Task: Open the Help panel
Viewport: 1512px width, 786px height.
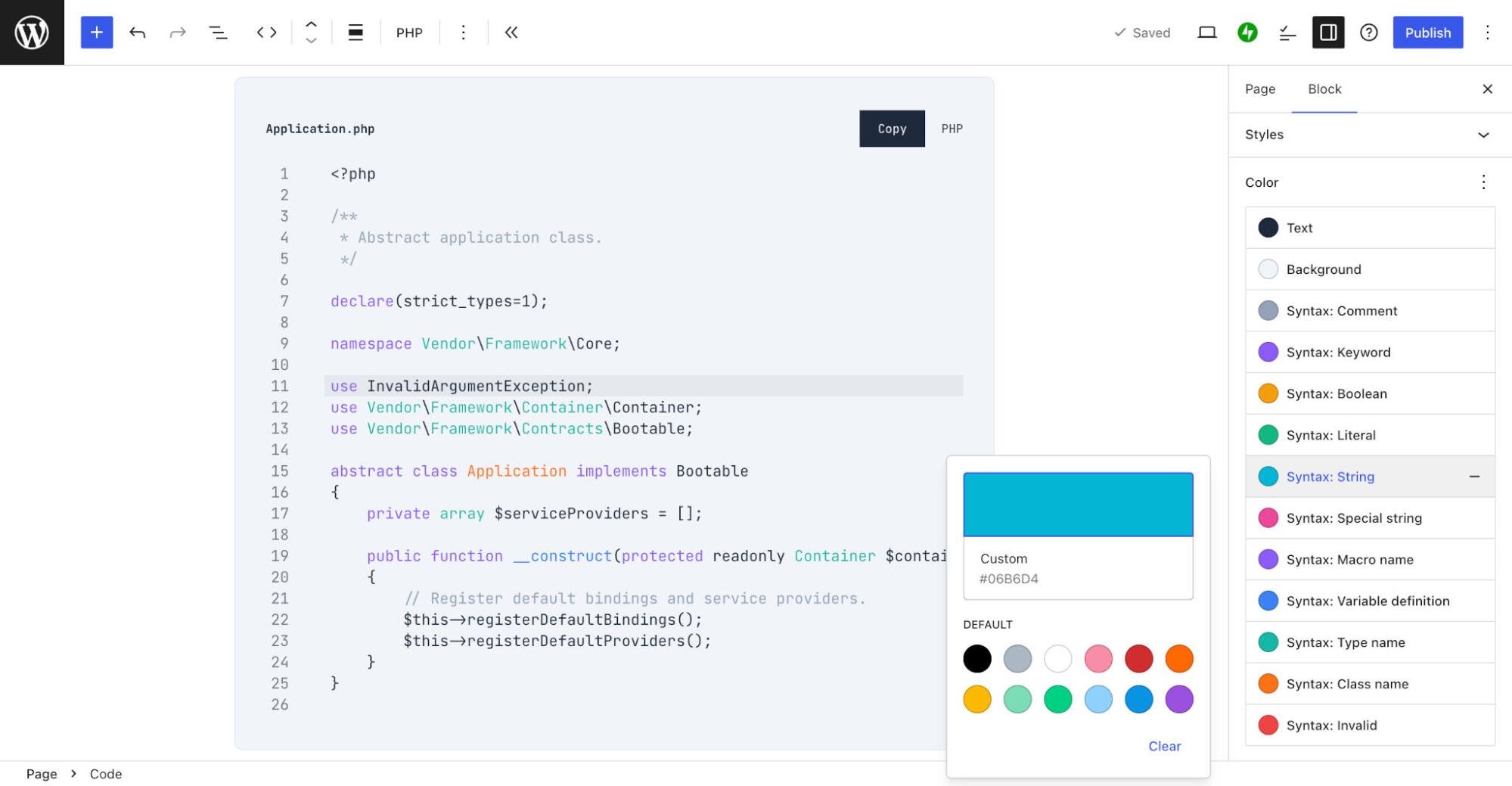Action: coord(1369,33)
